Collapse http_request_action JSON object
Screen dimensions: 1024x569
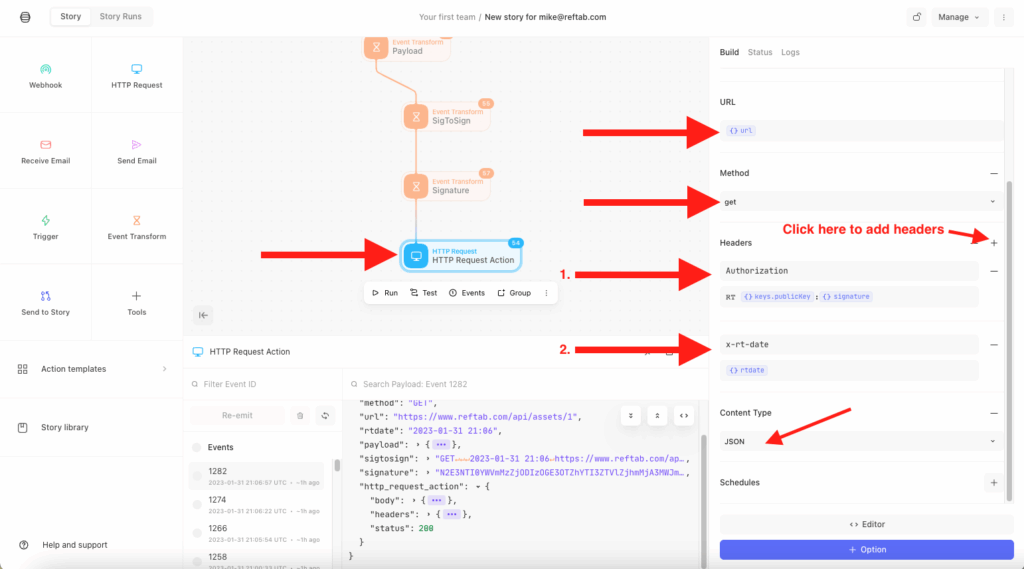(478, 487)
